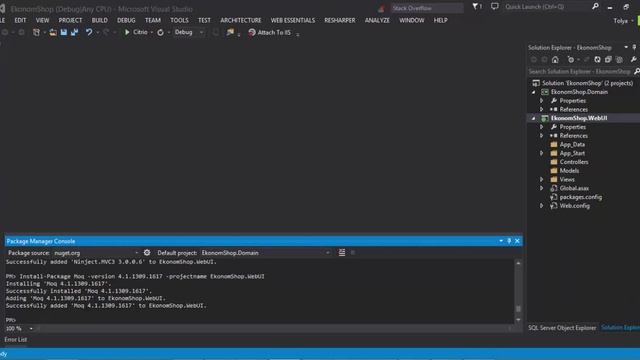
Task: Open the WINDOW menu
Action: tap(411, 20)
